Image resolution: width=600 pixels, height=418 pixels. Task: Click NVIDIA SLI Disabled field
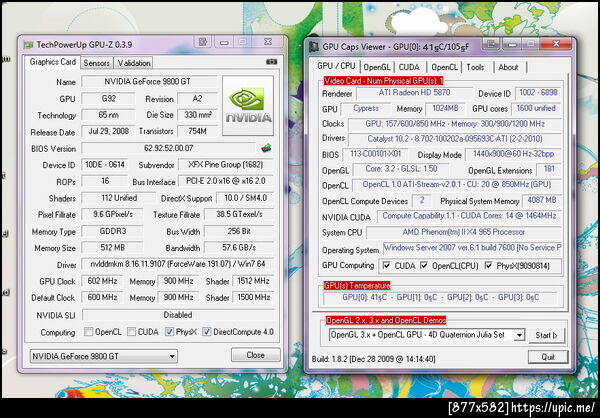pyautogui.click(x=178, y=315)
